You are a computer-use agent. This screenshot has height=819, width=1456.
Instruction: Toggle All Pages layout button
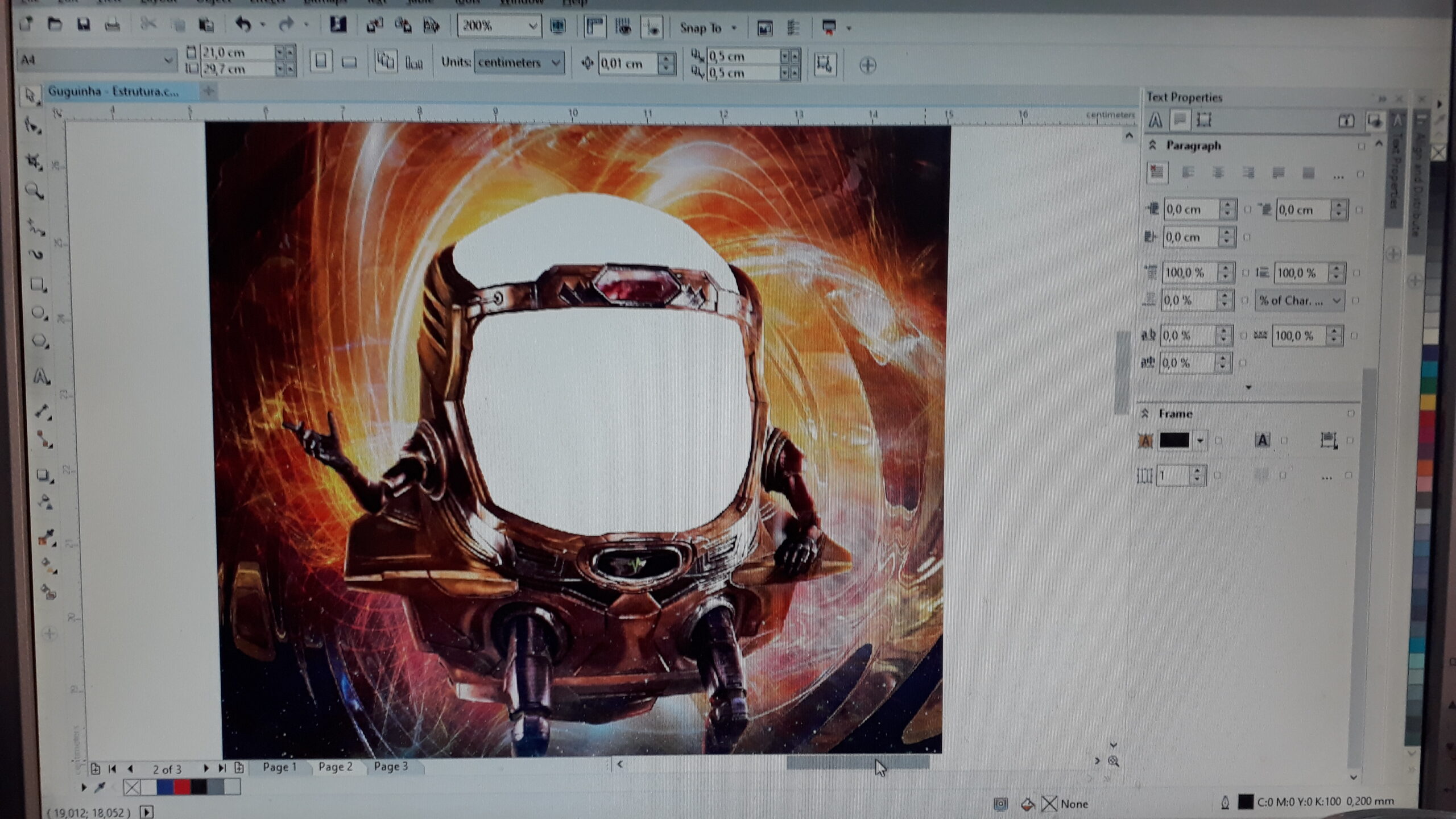coord(386,61)
